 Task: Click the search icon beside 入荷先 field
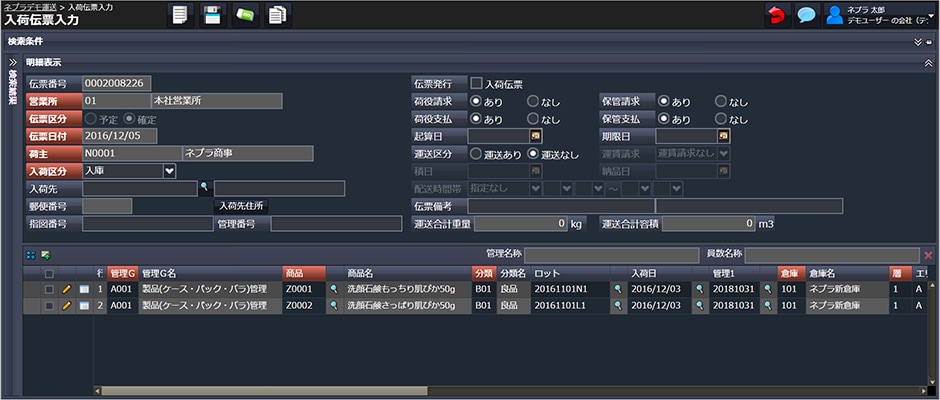click(205, 188)
